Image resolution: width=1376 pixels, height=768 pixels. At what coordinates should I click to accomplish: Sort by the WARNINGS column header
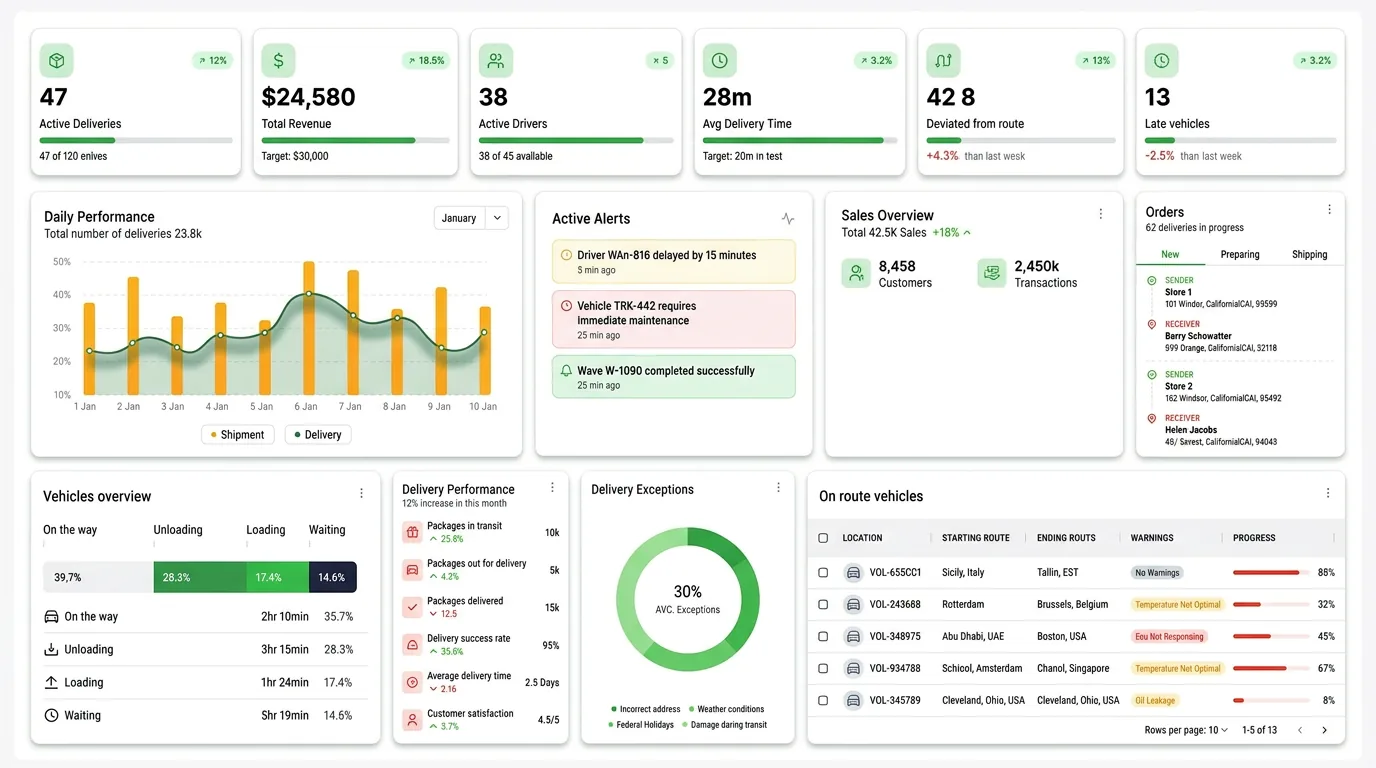click(1152, 538)
